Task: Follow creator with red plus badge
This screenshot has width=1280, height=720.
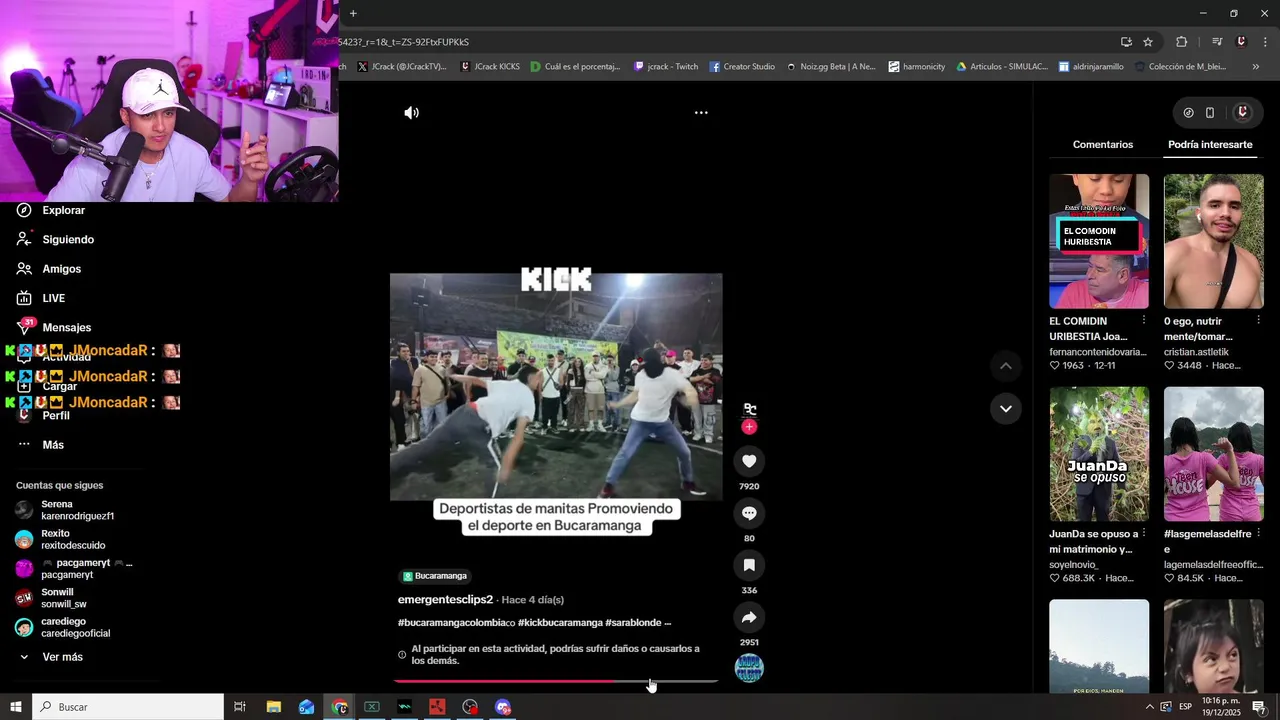Action: [x=749, y=427]
